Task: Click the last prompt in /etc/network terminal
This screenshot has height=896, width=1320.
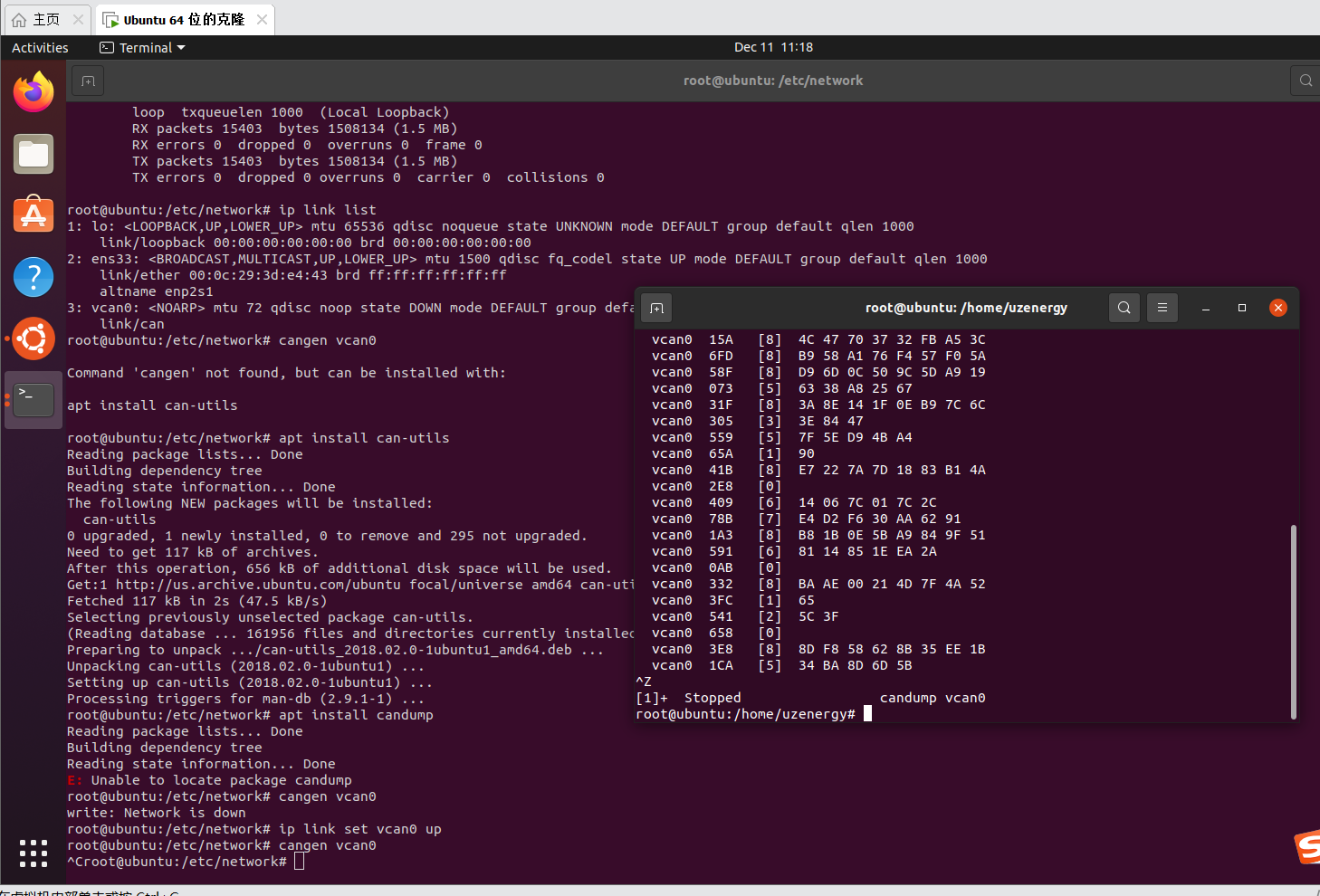Action: [186, 862]
